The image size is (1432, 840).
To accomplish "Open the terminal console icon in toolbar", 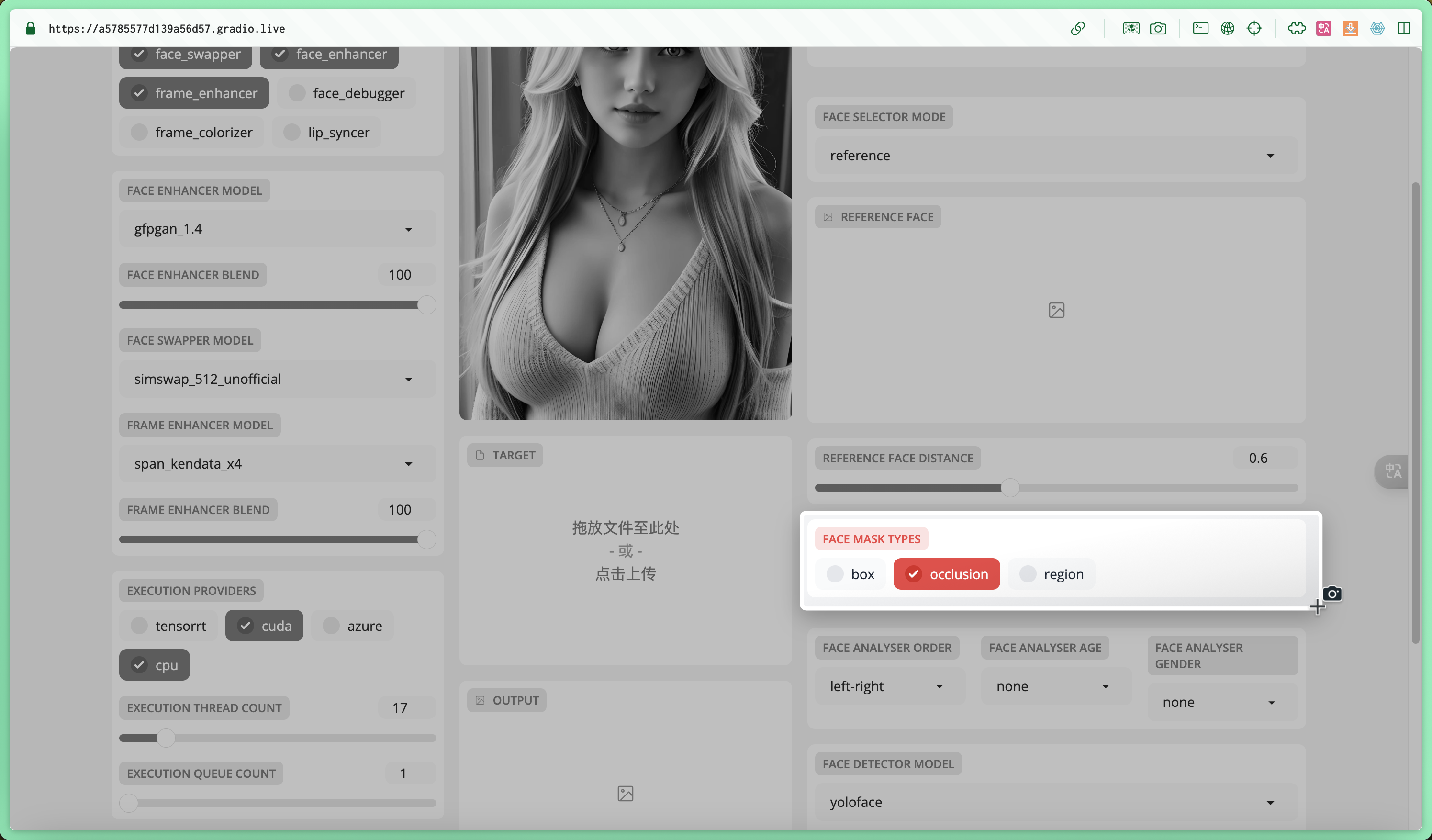I will (1200, 28).
